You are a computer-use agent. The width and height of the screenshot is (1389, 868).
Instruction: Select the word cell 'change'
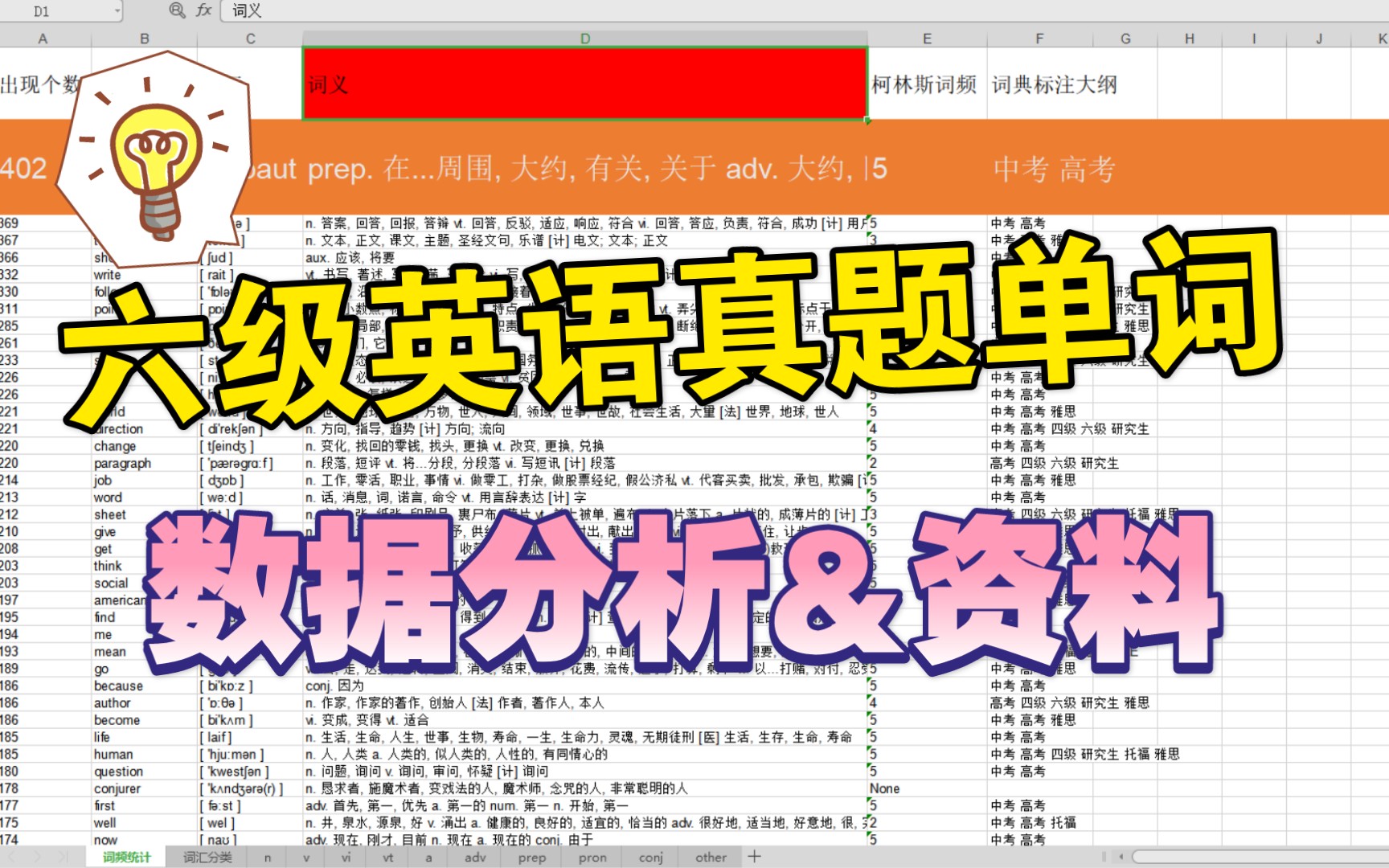pos(145,446)
